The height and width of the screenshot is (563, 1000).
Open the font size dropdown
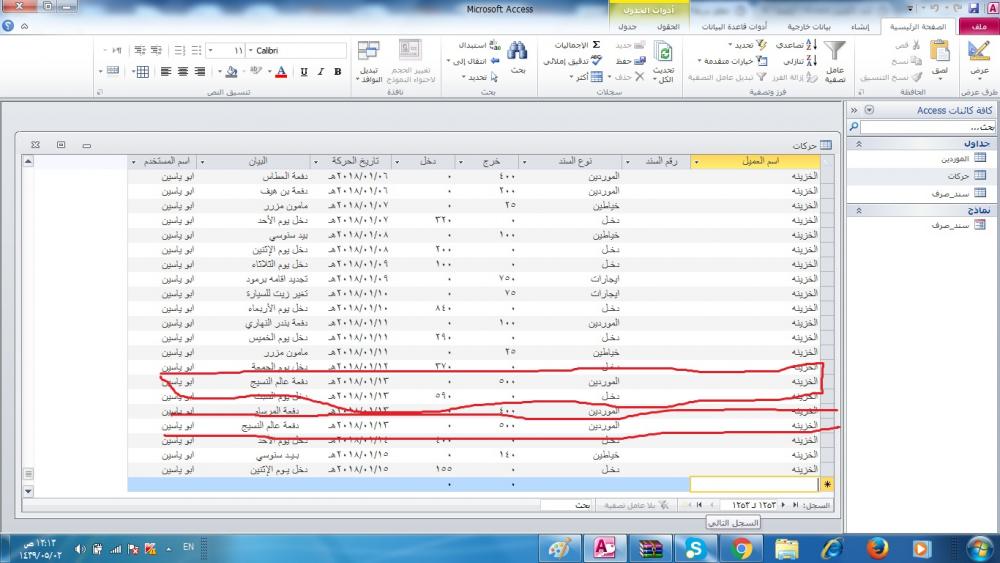pos(210,50)
